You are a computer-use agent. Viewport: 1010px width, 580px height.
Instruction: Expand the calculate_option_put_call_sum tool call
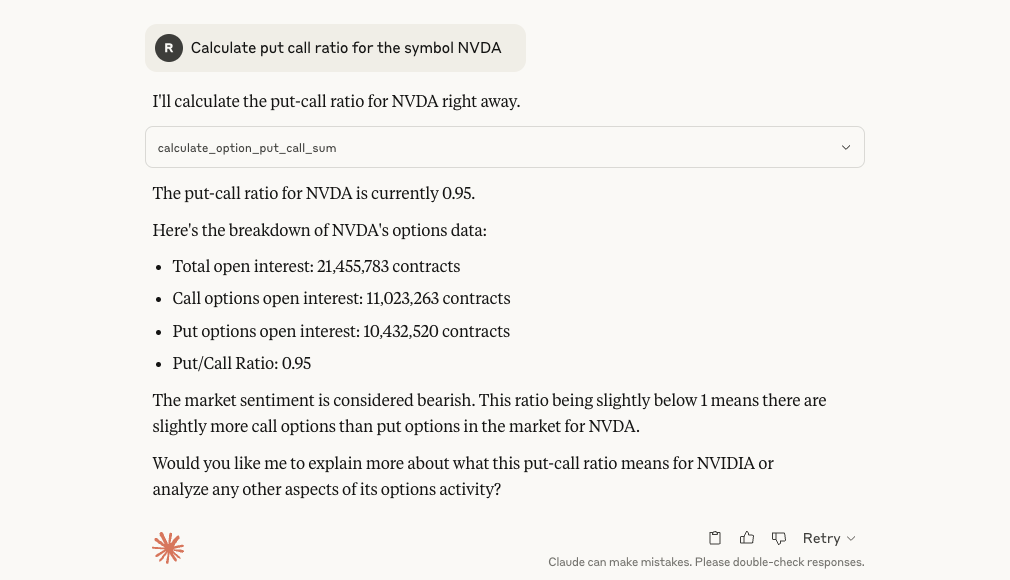coord(845,147)
